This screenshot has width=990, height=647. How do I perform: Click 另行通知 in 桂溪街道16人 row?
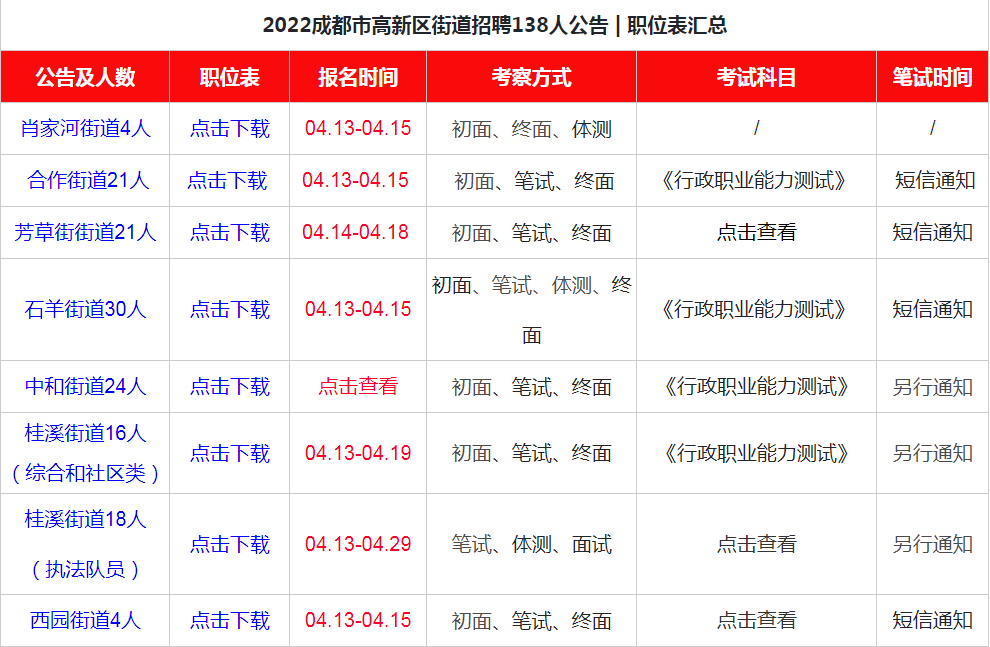933,453
